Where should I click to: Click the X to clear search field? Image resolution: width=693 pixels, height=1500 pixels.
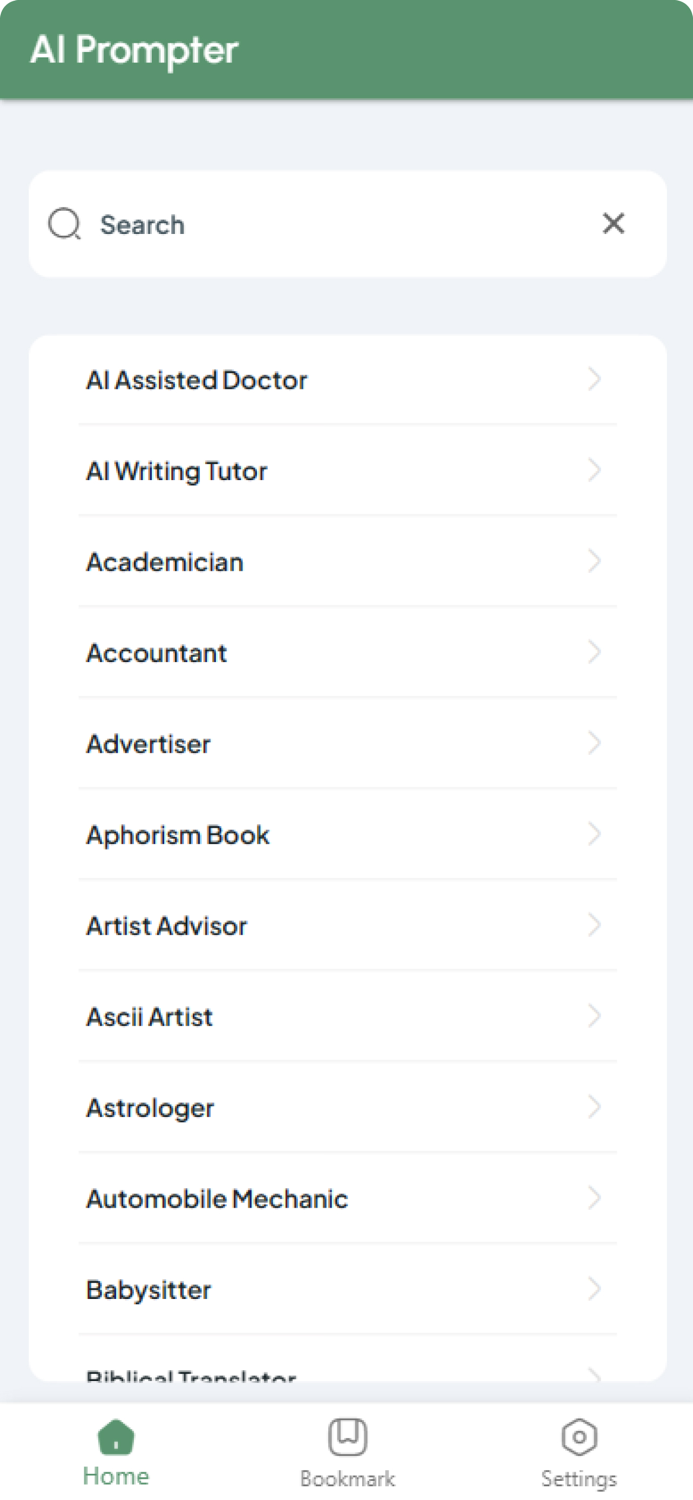(613, 224)
